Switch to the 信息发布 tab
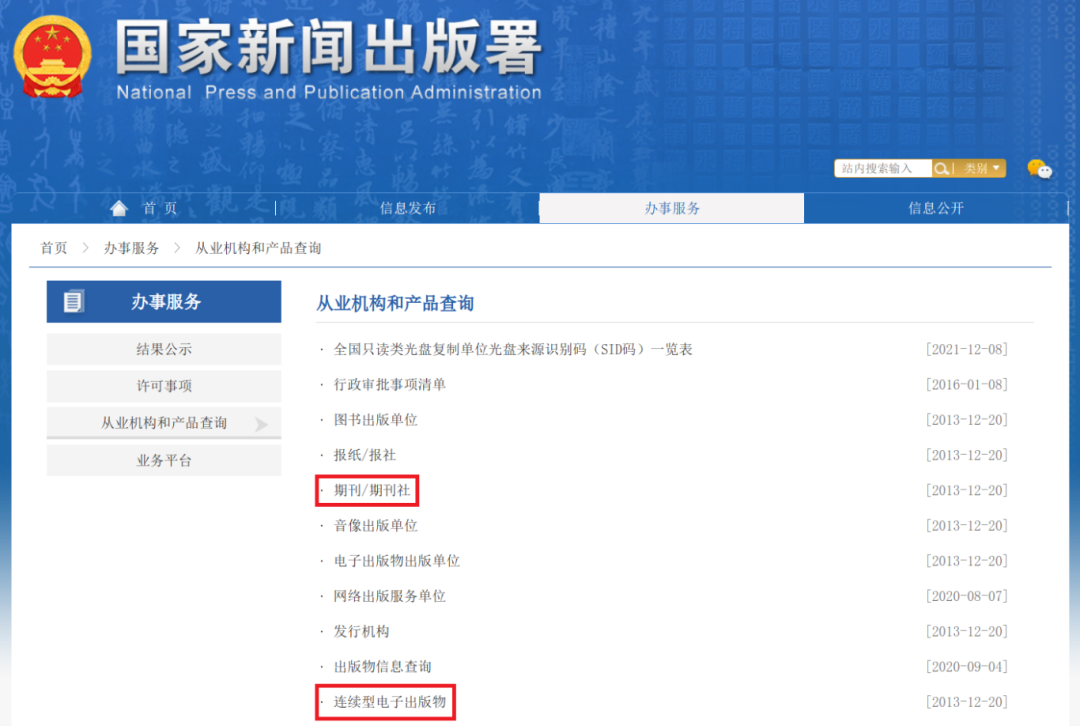This screenshot has width=1080, height=726. click(x=408, y=208)
